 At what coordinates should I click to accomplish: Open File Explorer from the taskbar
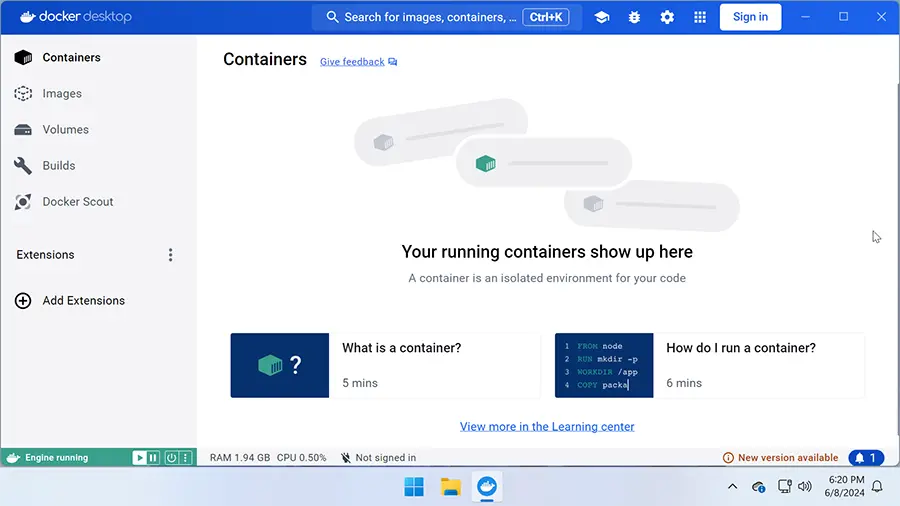451,487
